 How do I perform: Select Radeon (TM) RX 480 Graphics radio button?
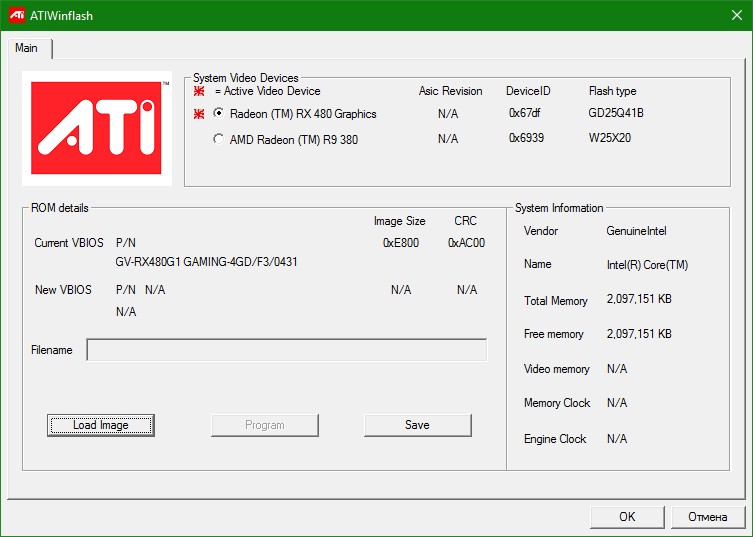point(219,113)
